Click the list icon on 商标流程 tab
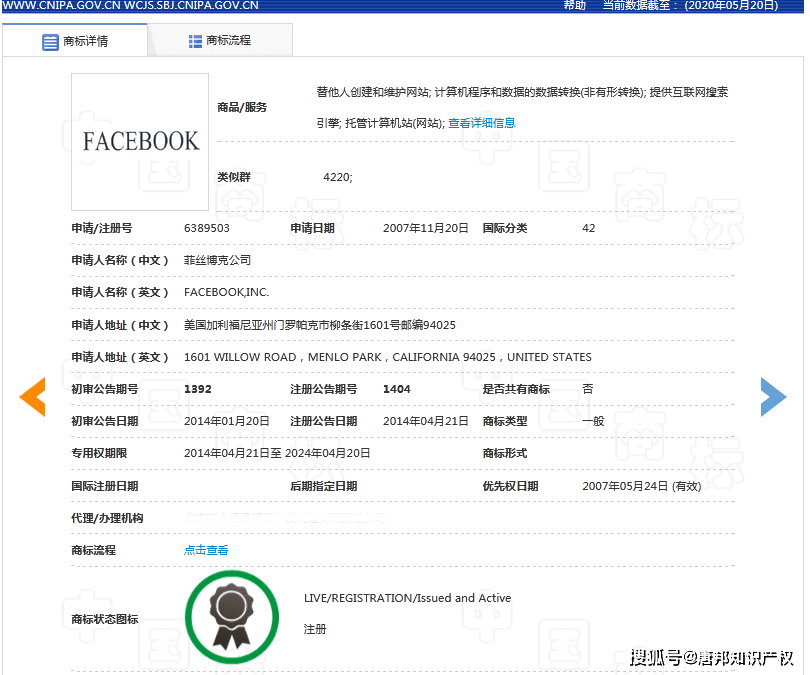Viewport: 810px width, 675px height. [195, 41]
